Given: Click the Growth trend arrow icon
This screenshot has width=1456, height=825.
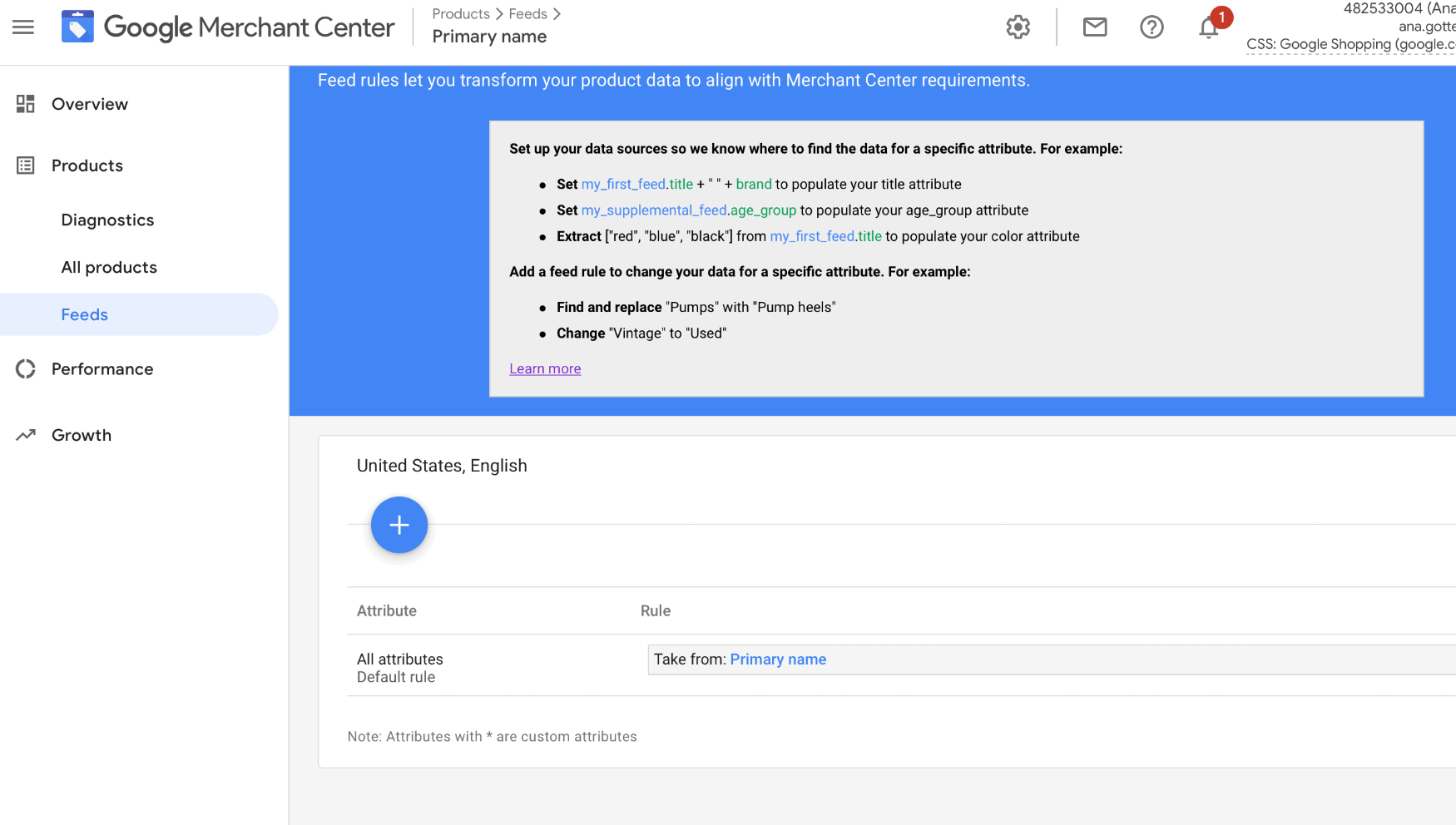Looking at the screenshot, I should pyautogui.click(x=26, y=435).
